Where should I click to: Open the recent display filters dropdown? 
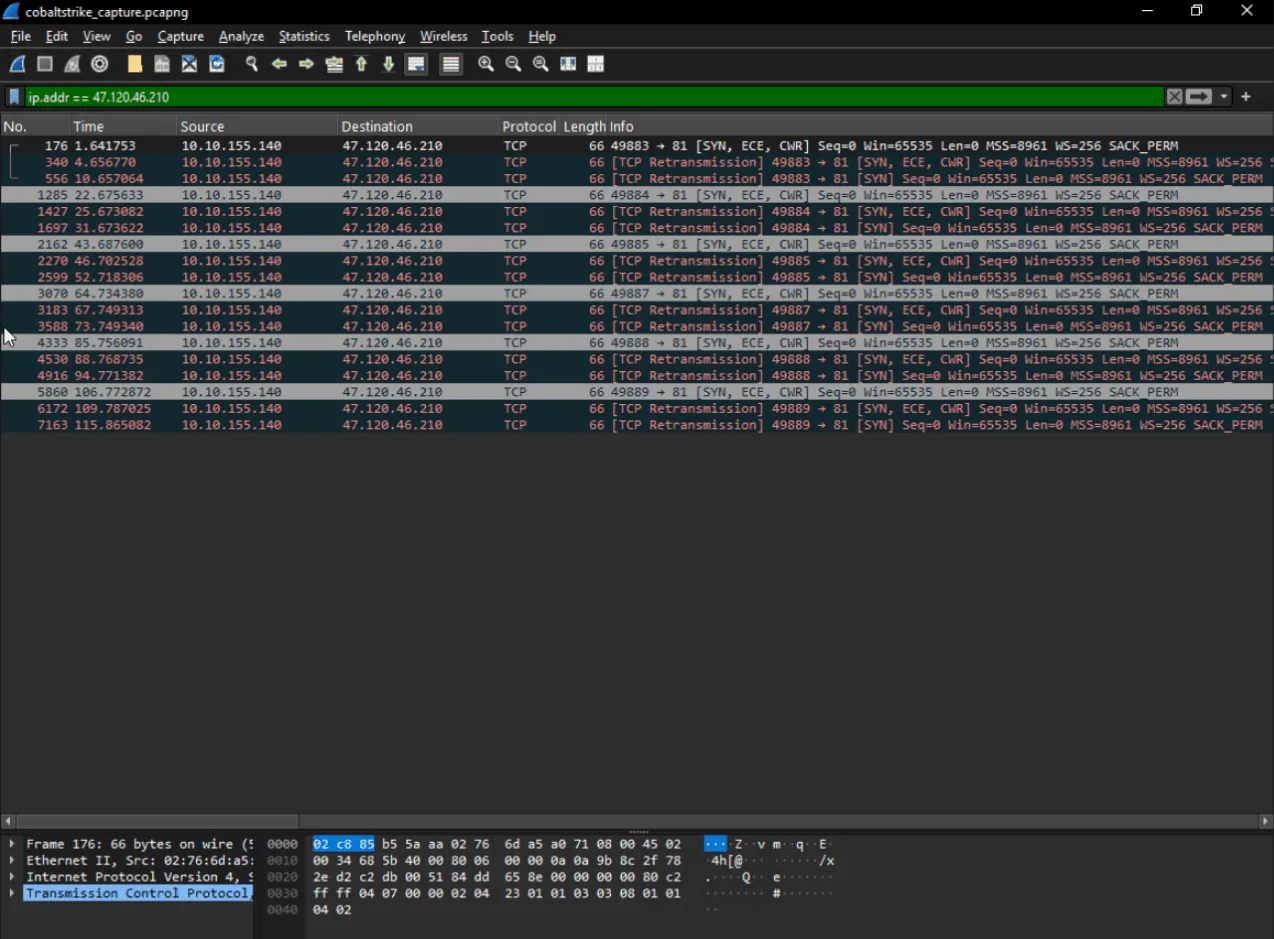point(1224,97)
